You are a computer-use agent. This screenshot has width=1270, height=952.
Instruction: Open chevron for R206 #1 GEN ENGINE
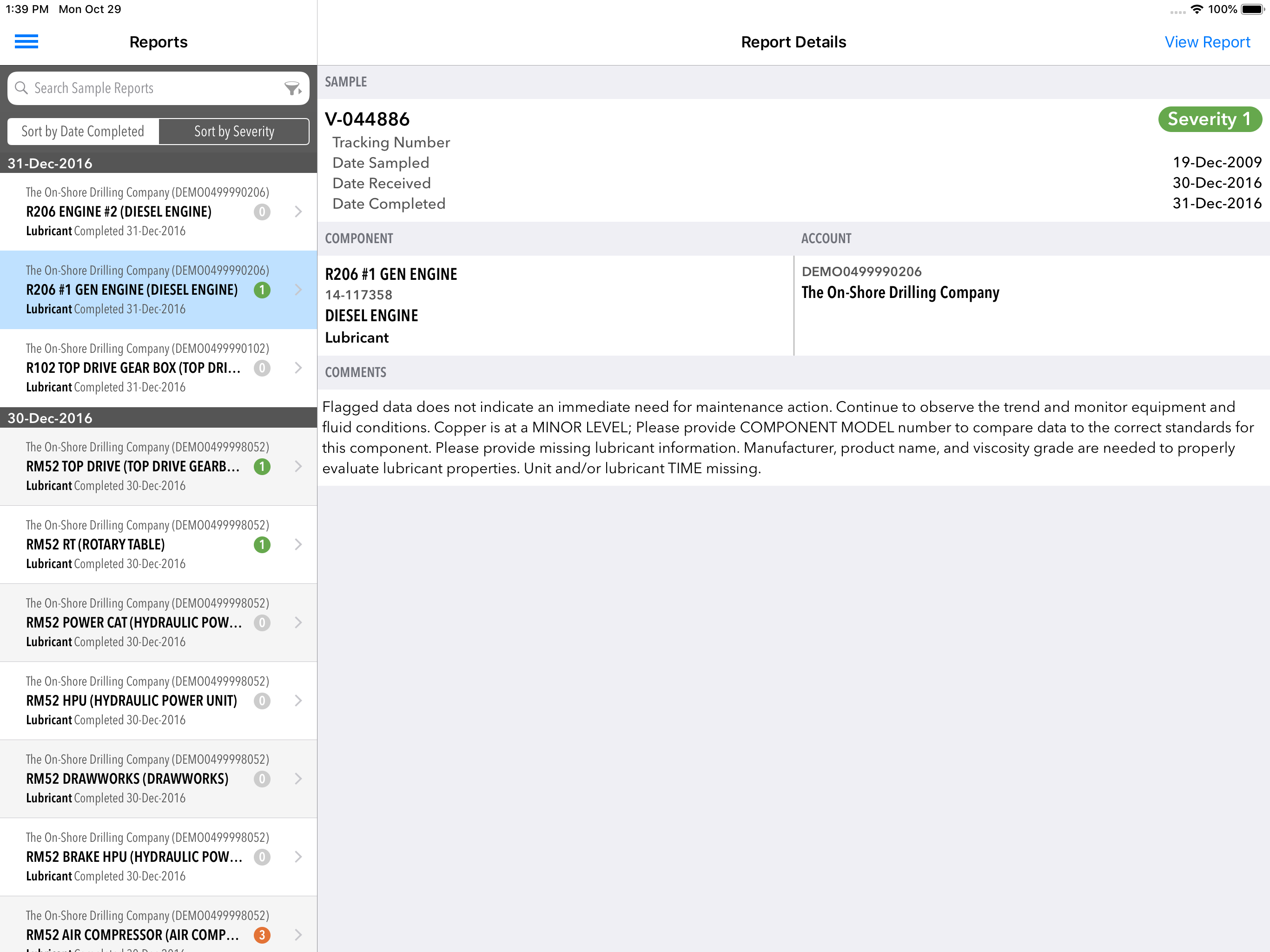click(298, 290)
